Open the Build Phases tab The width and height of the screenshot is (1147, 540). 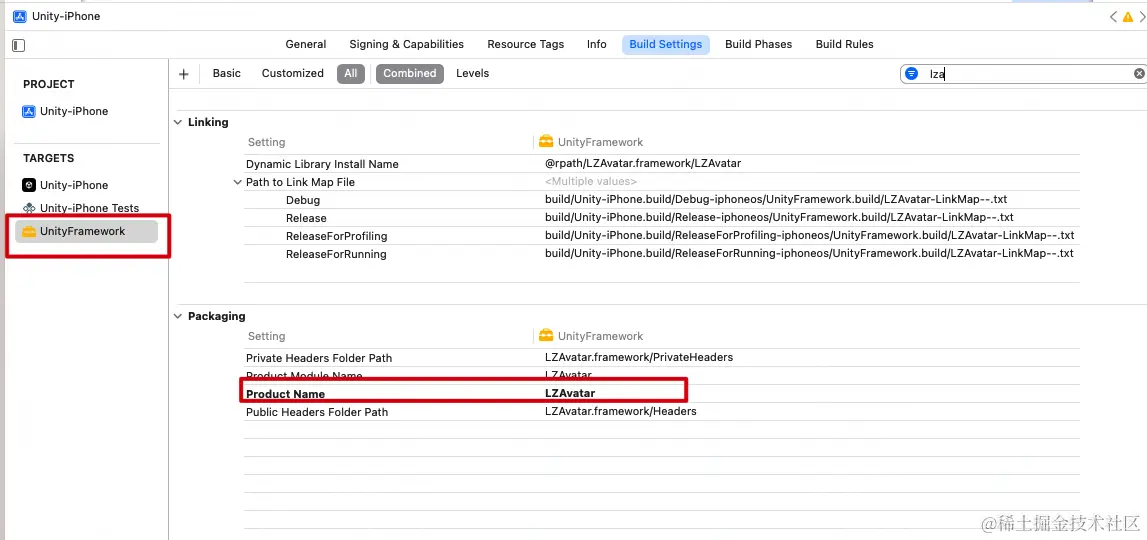(x=759, y=44)
